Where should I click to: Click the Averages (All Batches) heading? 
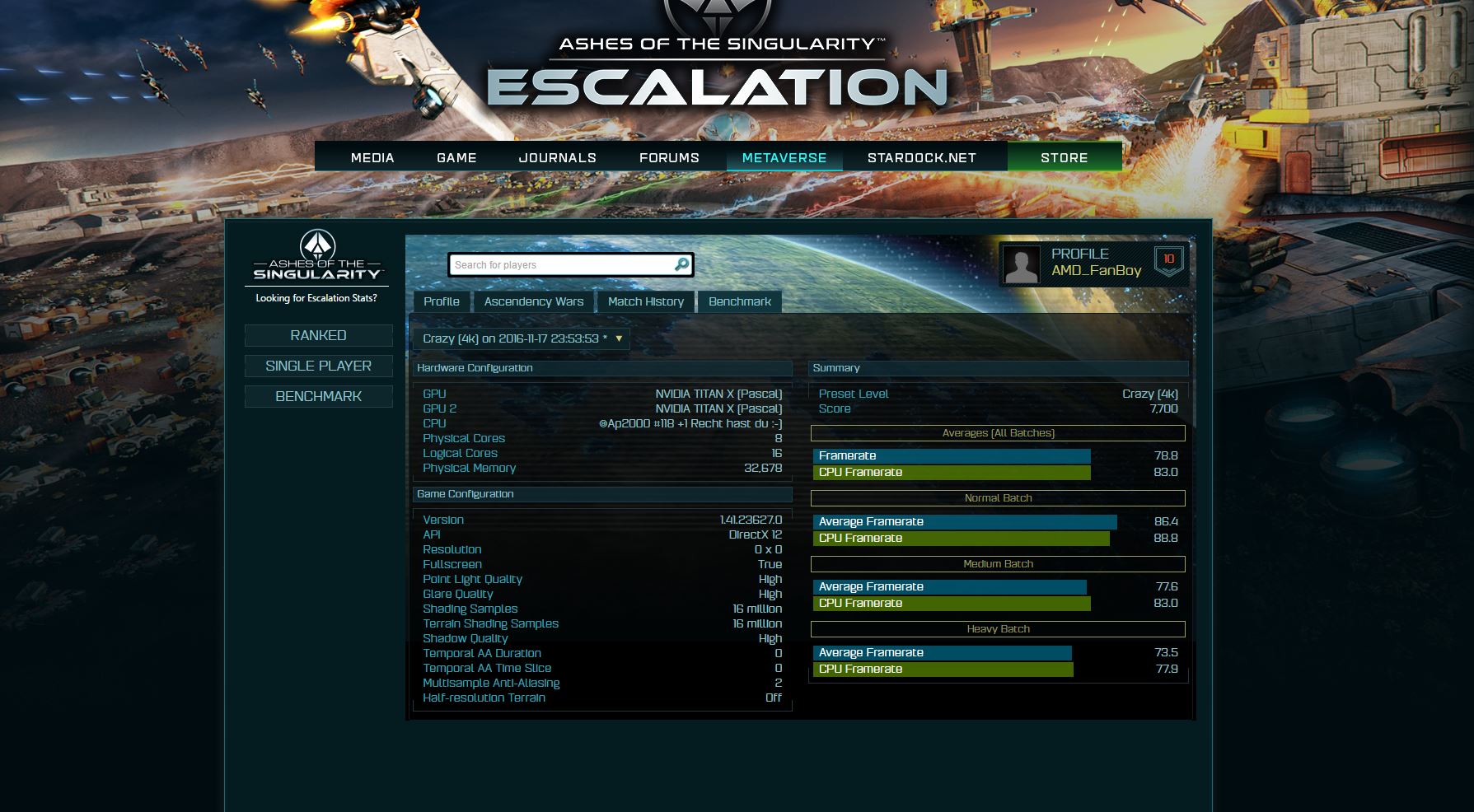point(998,433)
